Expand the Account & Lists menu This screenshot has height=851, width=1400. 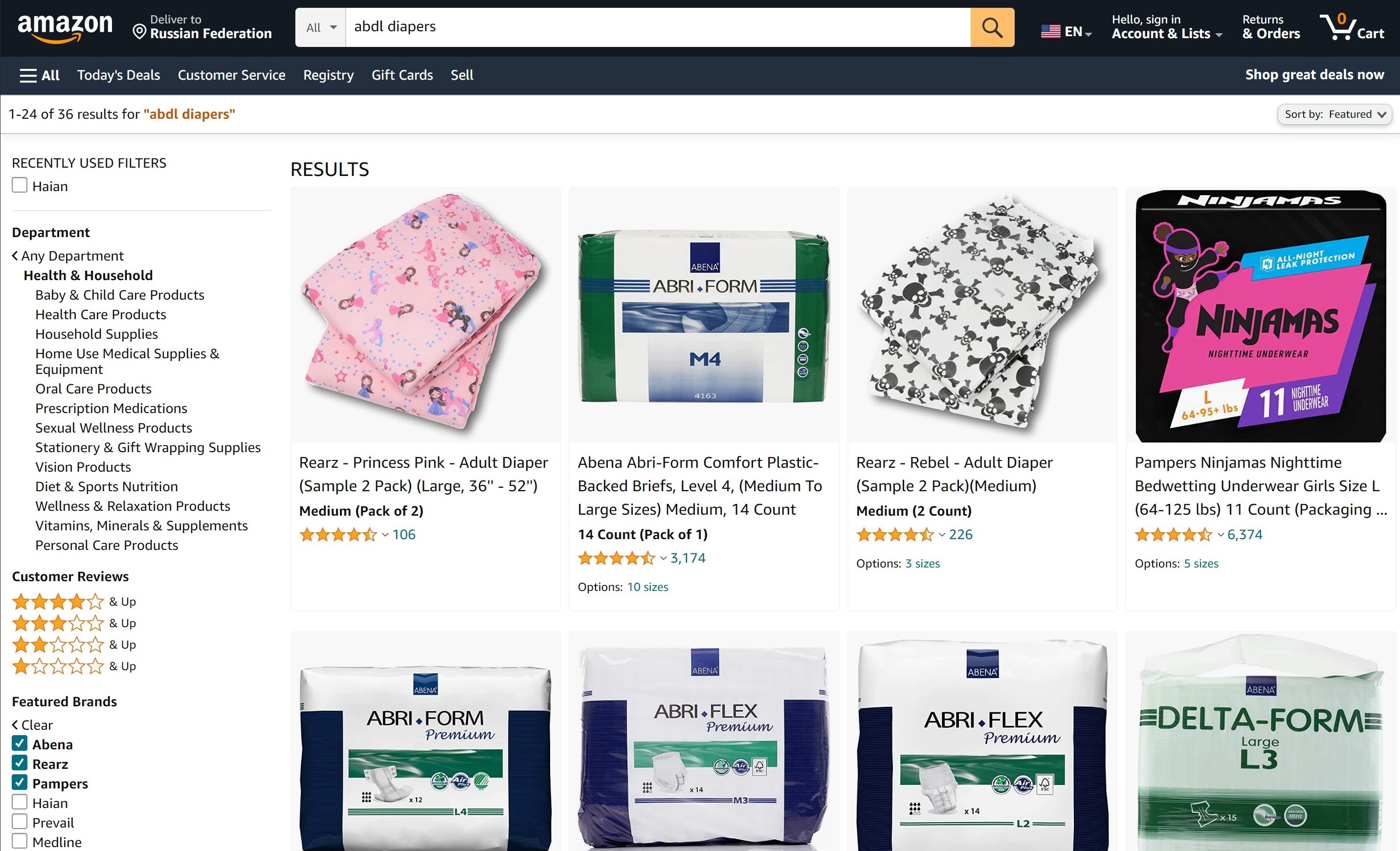coord(1166,27)
